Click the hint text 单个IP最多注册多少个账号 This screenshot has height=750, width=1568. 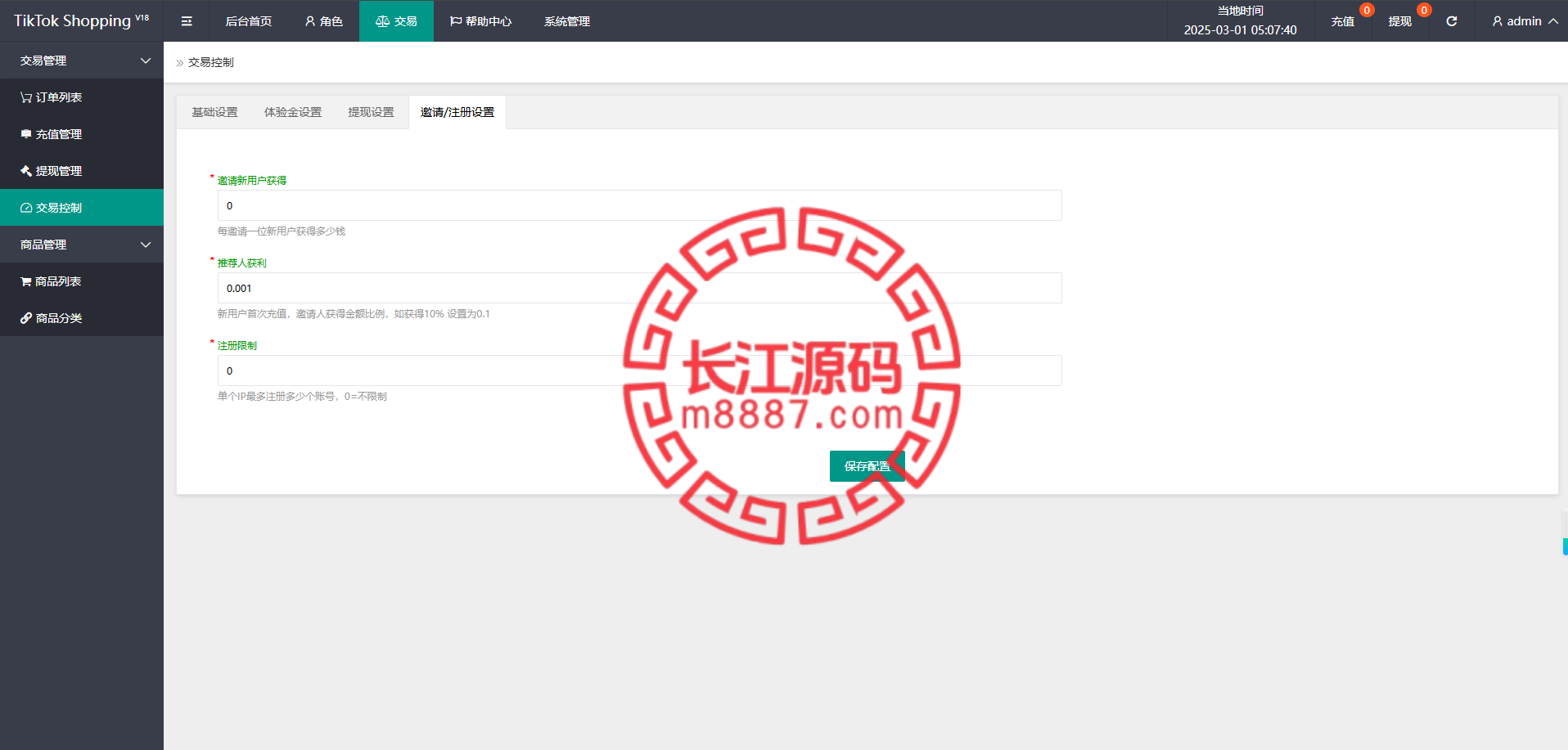click(x=302, y=397)
